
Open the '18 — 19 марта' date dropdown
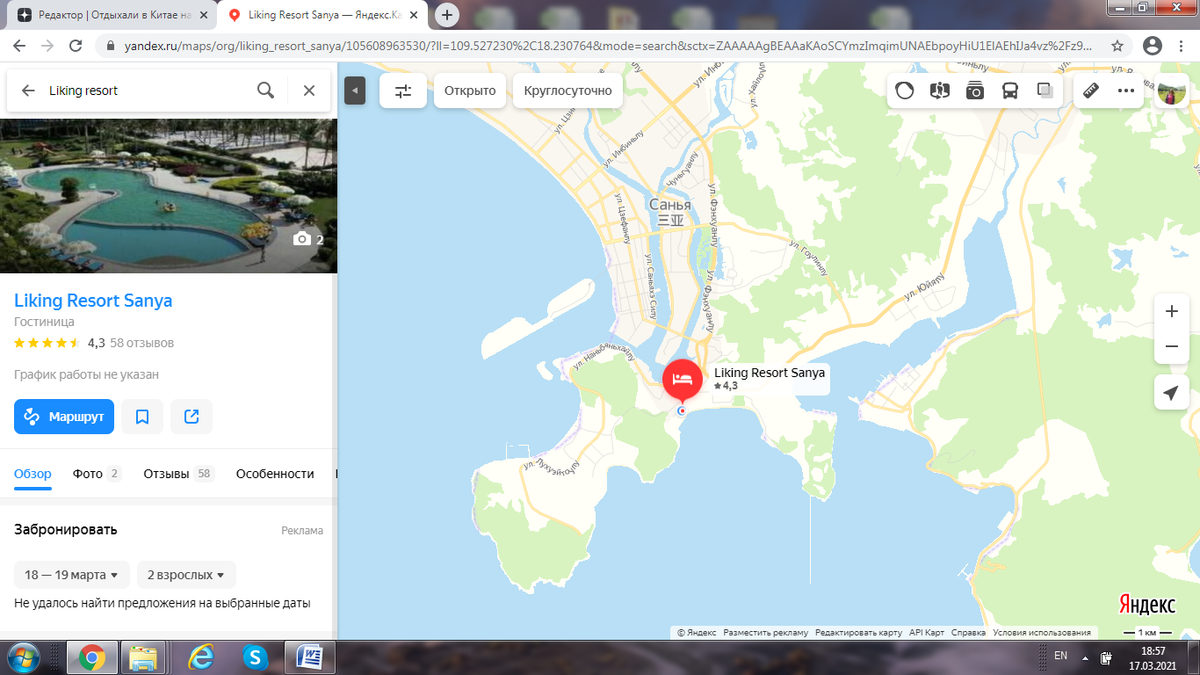point(71,575)
